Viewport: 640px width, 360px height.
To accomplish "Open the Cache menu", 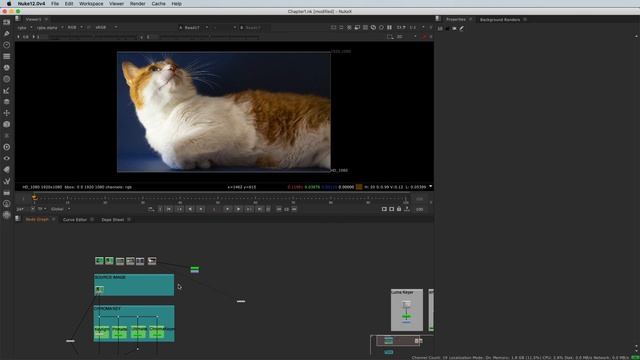I will pyautogui.click(x=158, y=4).
